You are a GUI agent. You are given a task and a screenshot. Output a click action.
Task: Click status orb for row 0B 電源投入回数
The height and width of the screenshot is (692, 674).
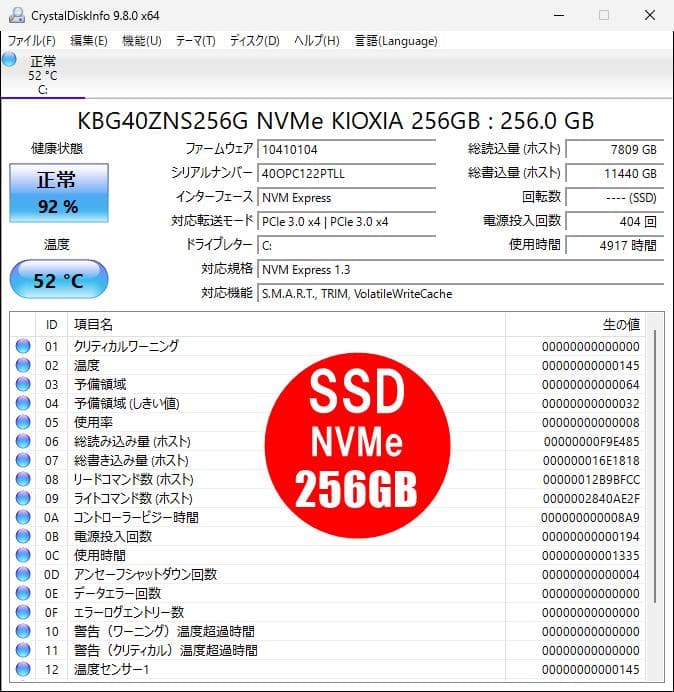click(x=23, y=536)
